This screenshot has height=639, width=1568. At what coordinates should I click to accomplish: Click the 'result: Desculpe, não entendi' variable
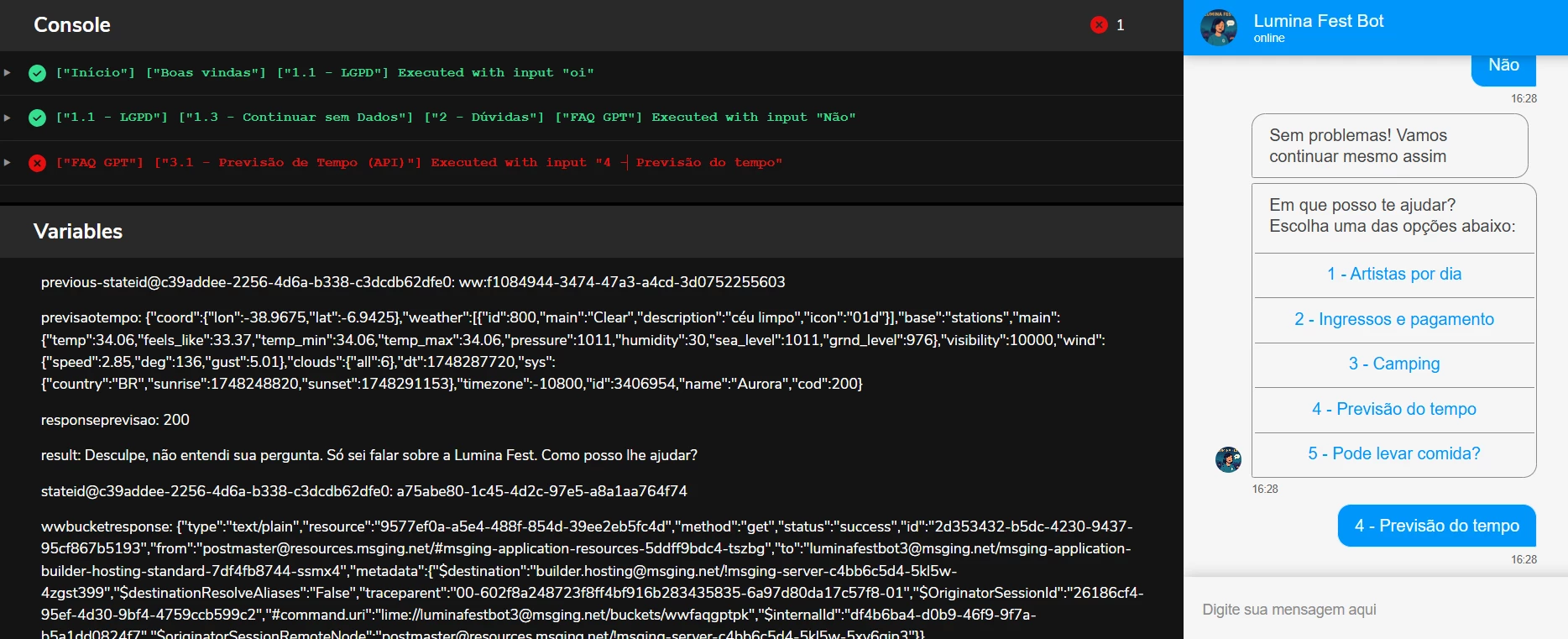369,455
